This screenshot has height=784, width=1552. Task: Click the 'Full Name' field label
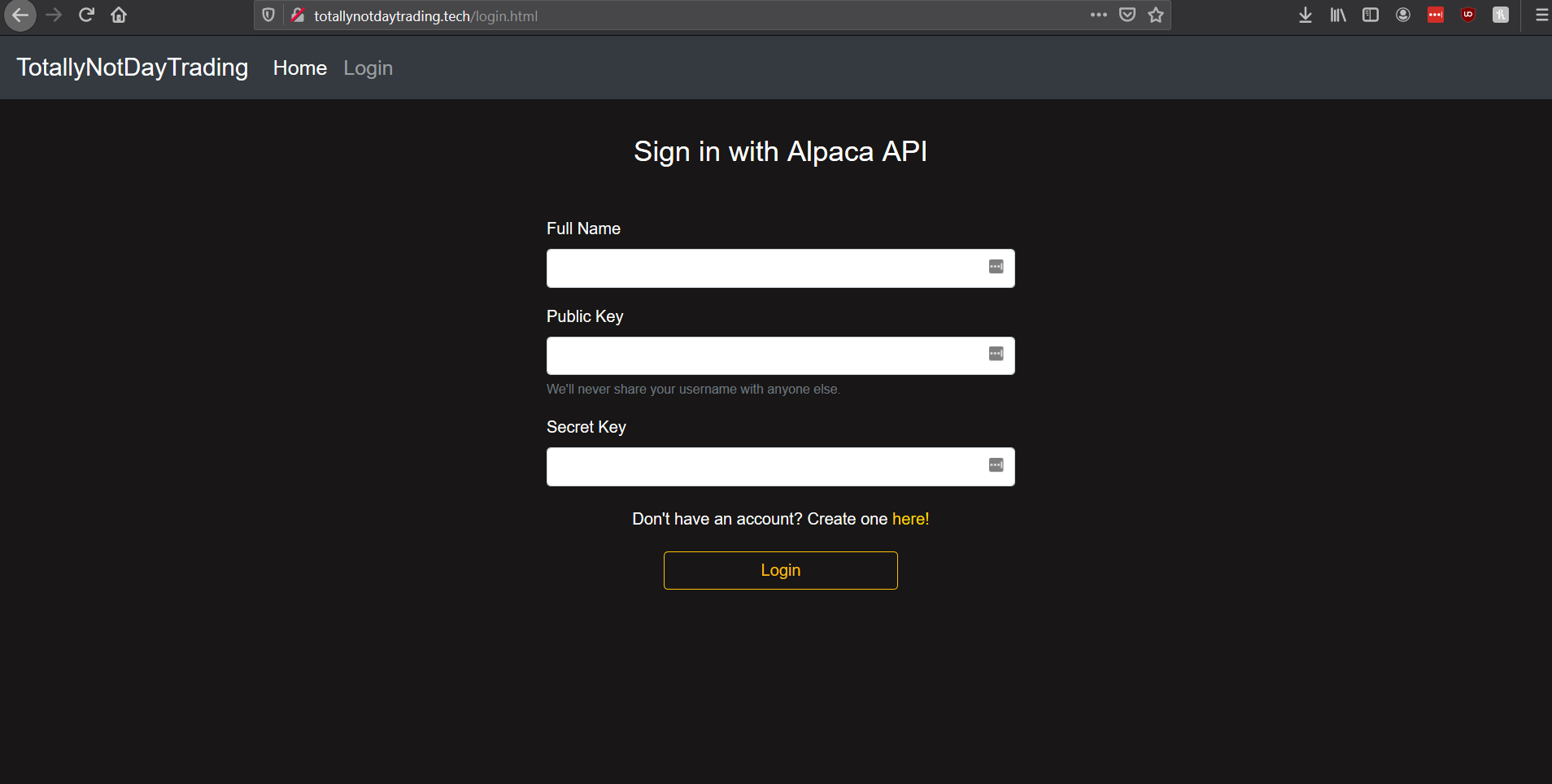tap(583, 229)
